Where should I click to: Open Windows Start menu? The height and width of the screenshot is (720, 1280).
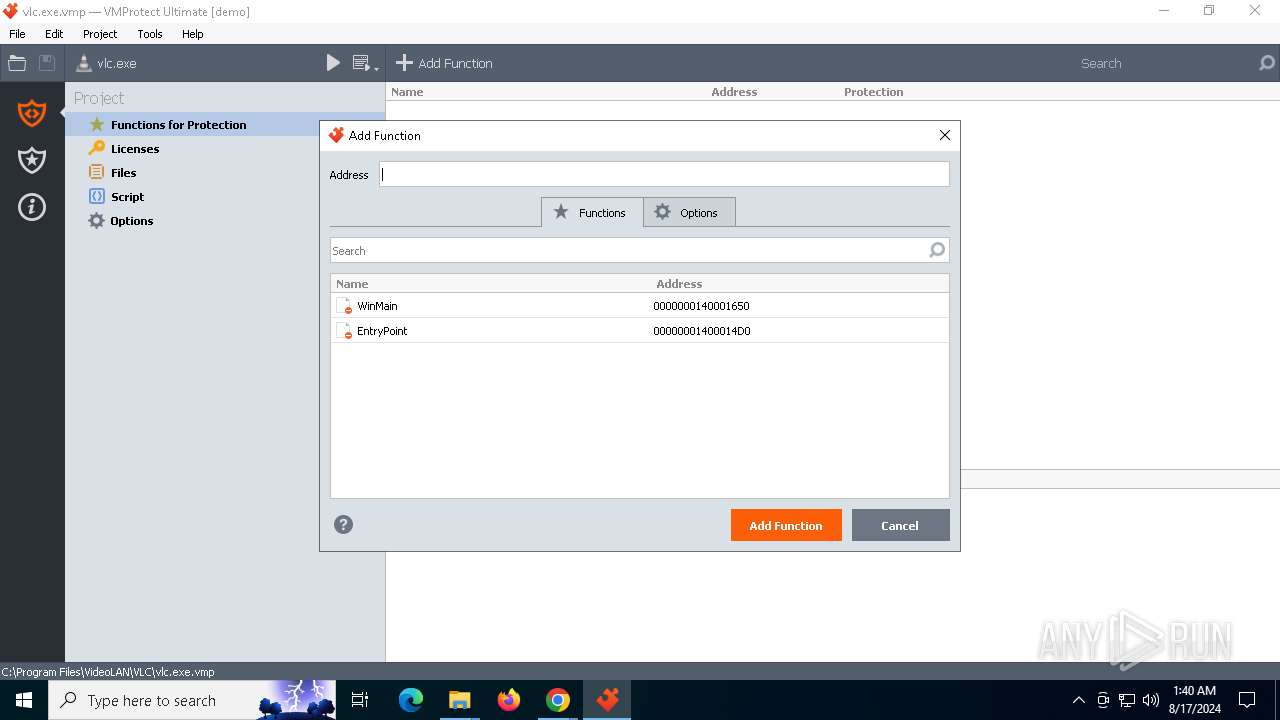tap(24, 700)
